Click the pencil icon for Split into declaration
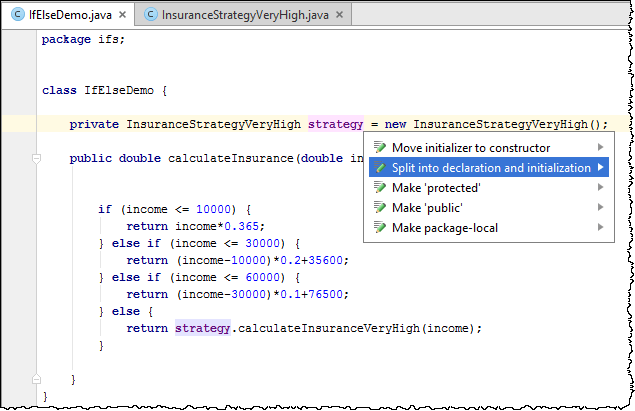Viewport: 635px width, 411px height. 379,168
